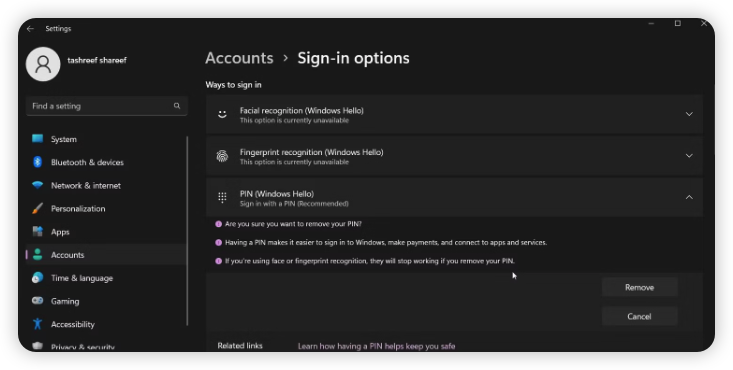
Task: Click the Find a setting search box
Action: point(107,106)
